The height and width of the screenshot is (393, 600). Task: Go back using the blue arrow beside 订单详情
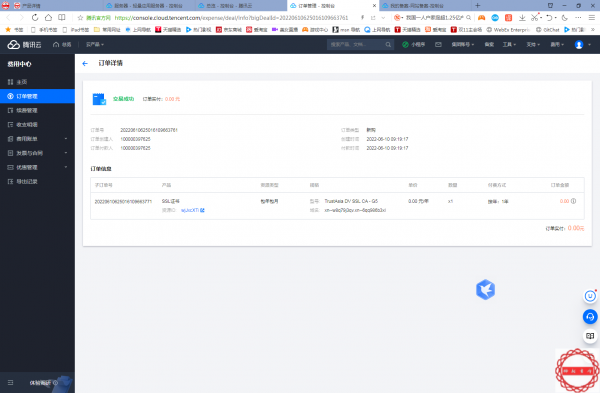(x=85, y=64)
